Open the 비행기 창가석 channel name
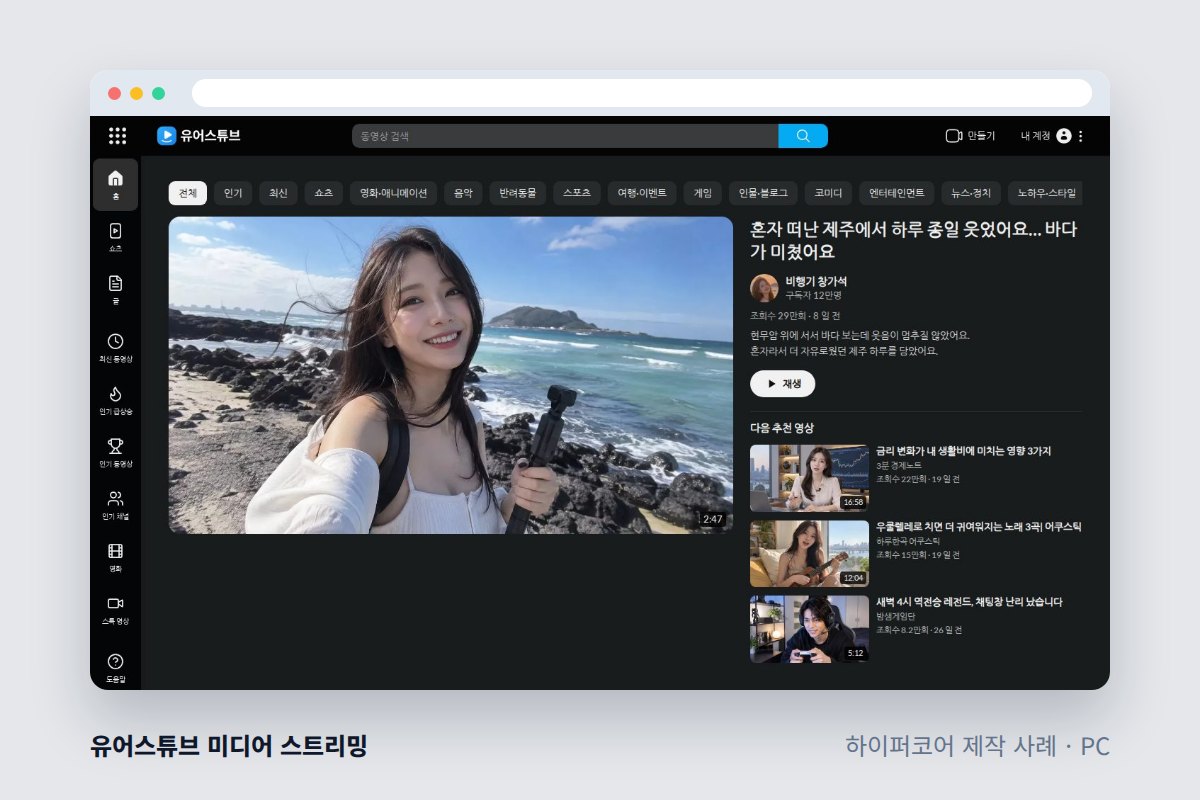Image resolution: width=1200 pixels, height=800 pixels. [x=816, y=281]
